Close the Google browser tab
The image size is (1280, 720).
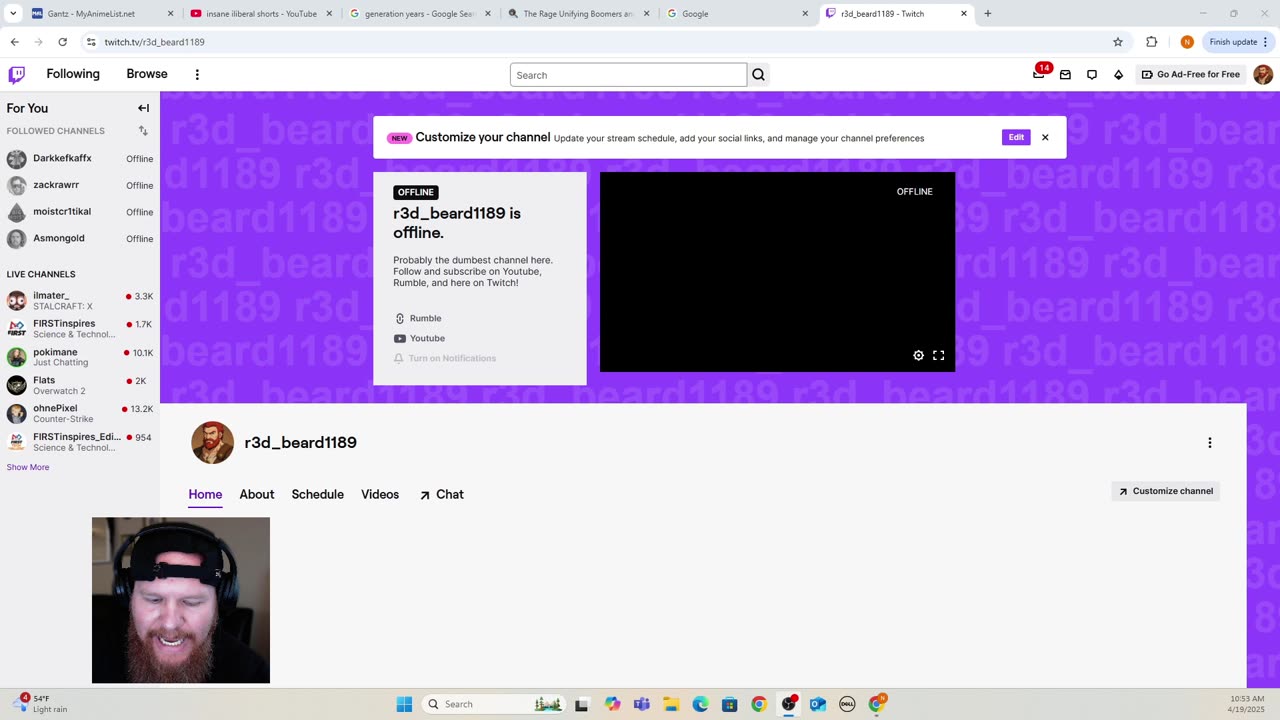tap(805, 14)
